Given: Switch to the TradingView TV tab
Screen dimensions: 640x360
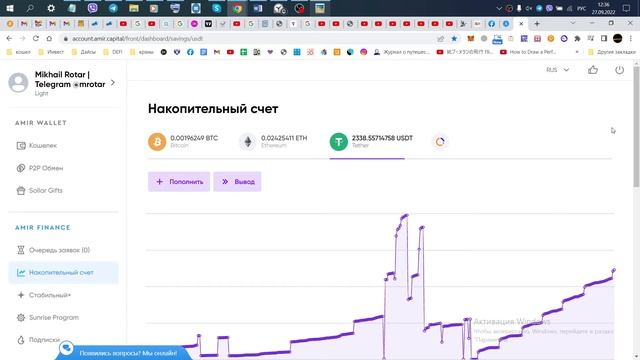Looking at the screenshot, I should (208, 24).
